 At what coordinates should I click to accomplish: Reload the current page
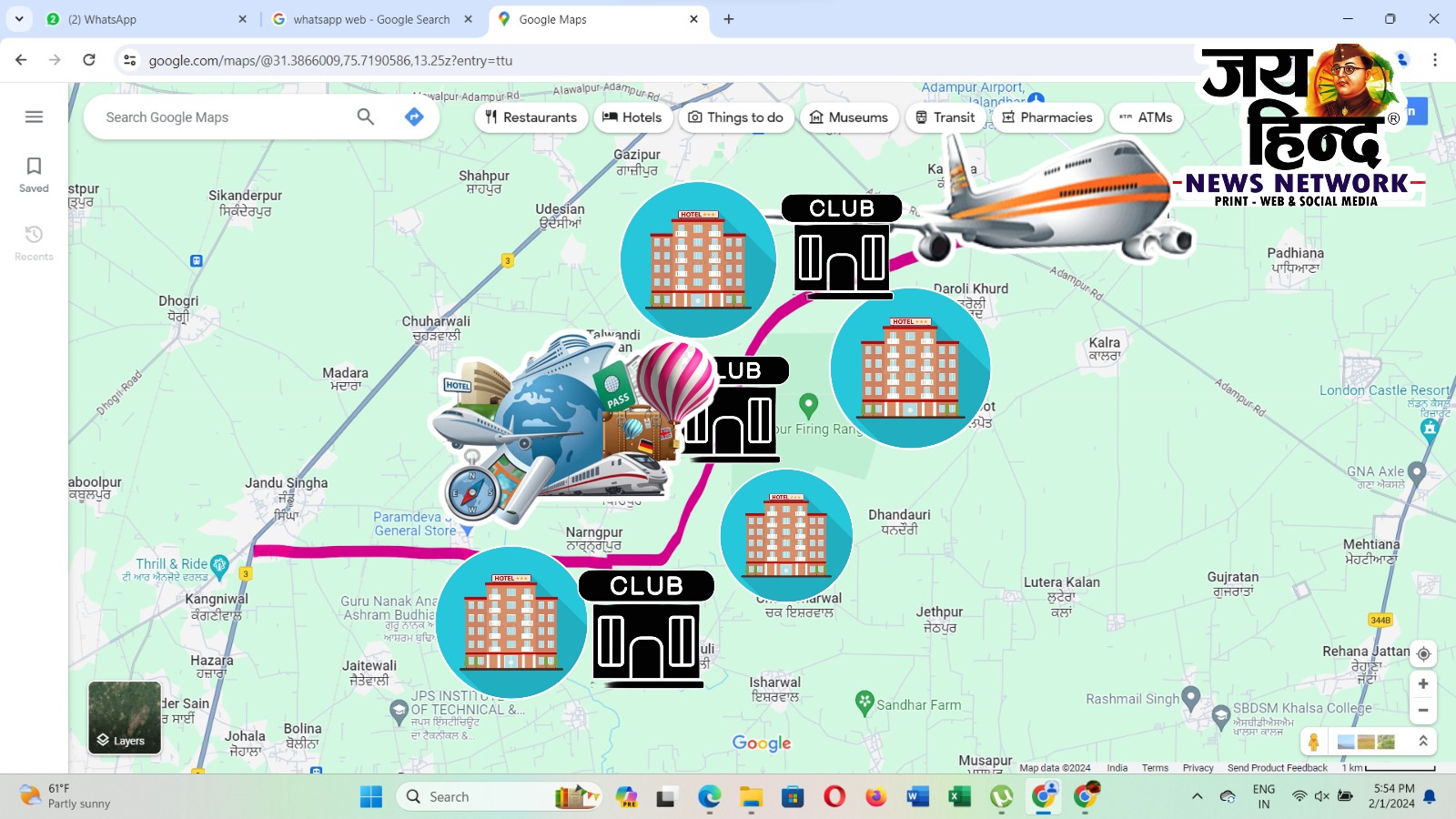(x=89, y=60)
